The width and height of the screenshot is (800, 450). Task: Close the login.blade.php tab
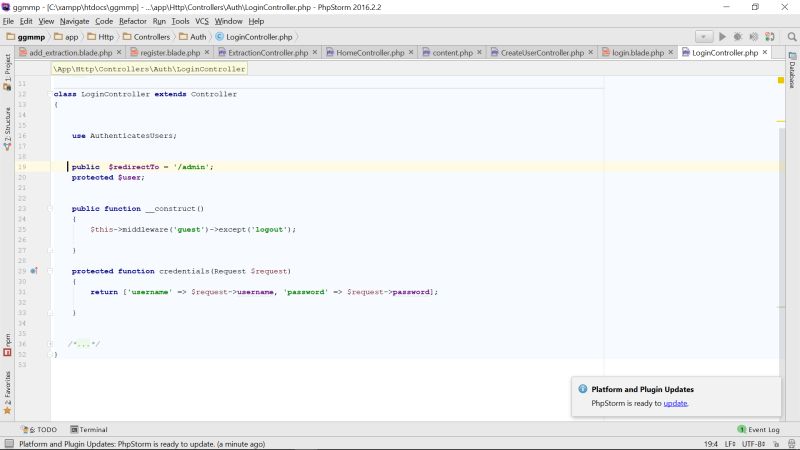[670, 52]
